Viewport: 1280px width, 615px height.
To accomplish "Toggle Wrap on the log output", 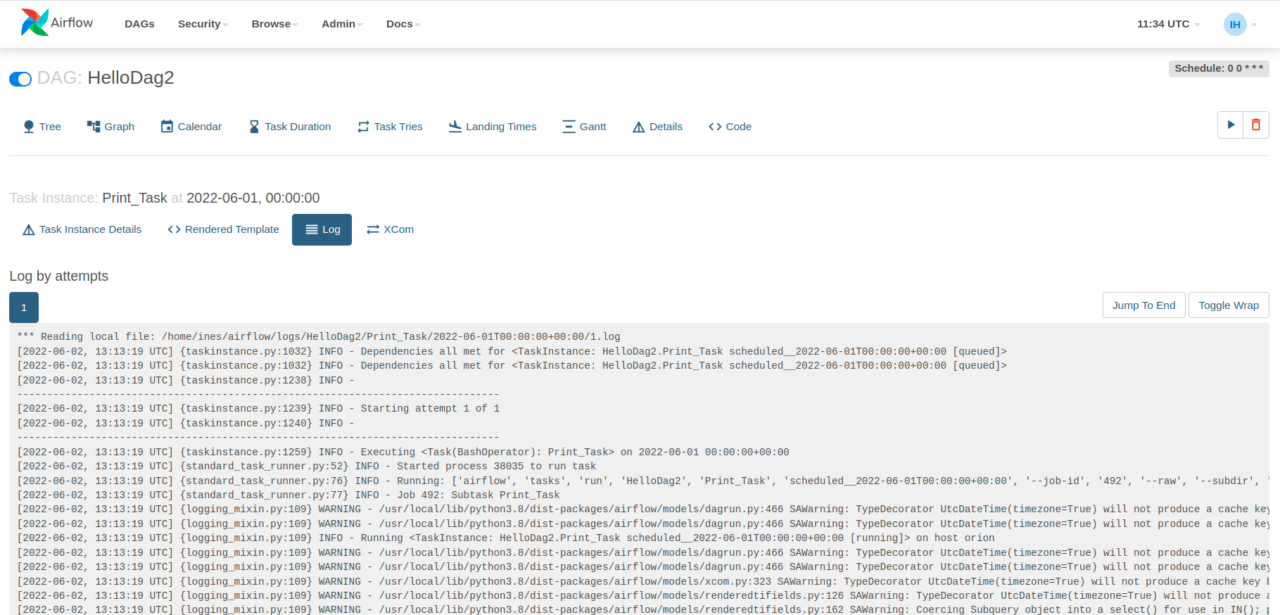I will coord(1228,305).
